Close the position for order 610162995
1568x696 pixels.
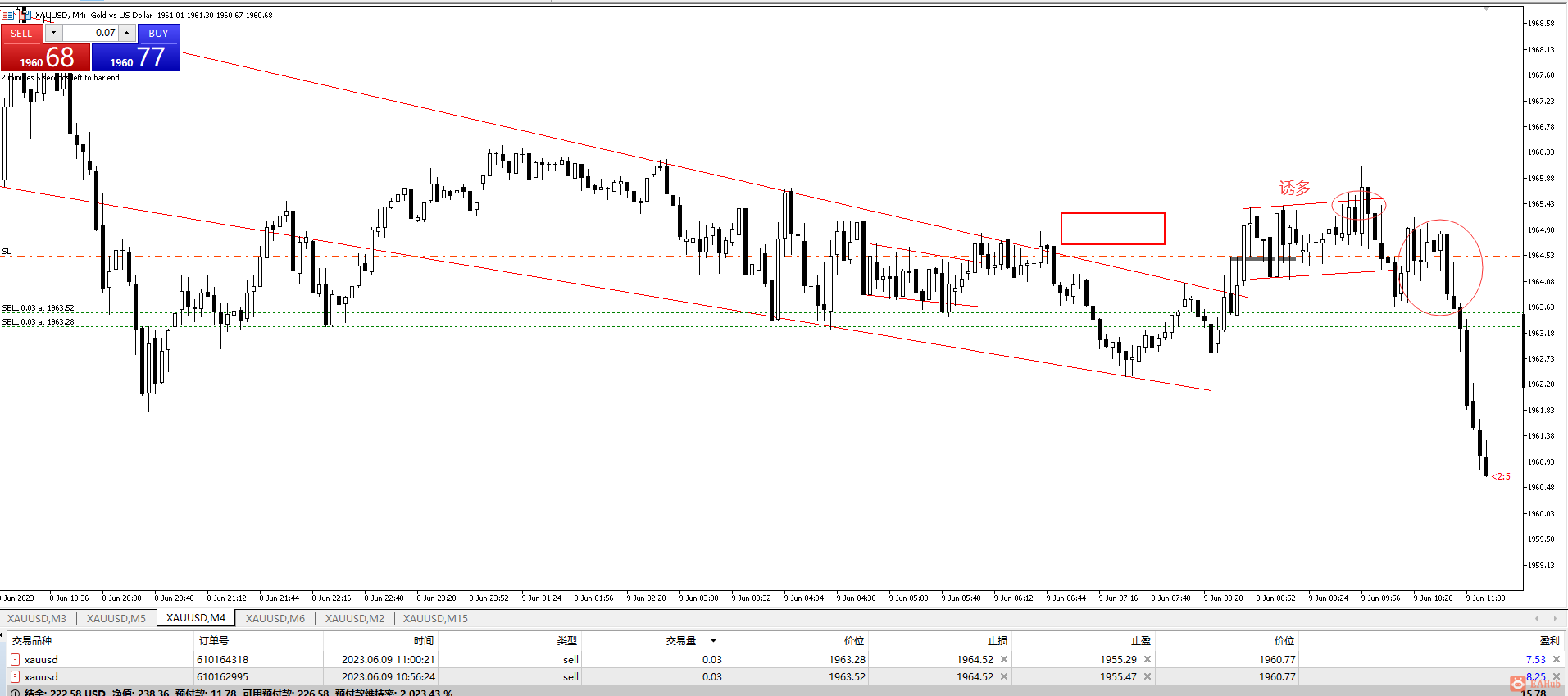(x=1557, y=676)
